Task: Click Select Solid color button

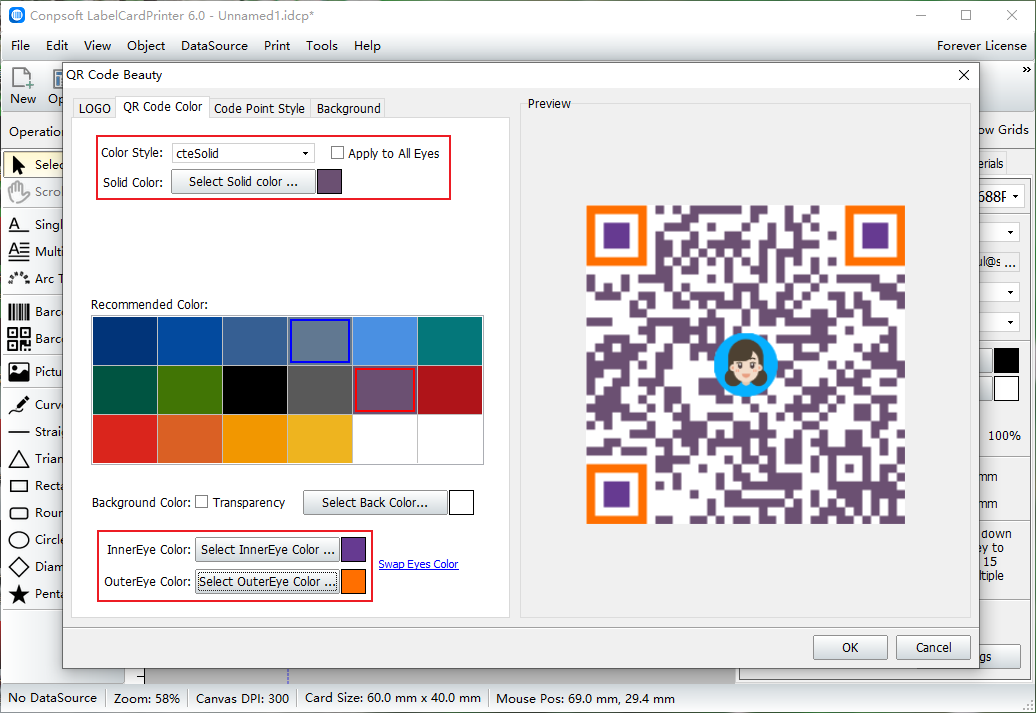Action: pyautogui.click(x=243, y=182)
